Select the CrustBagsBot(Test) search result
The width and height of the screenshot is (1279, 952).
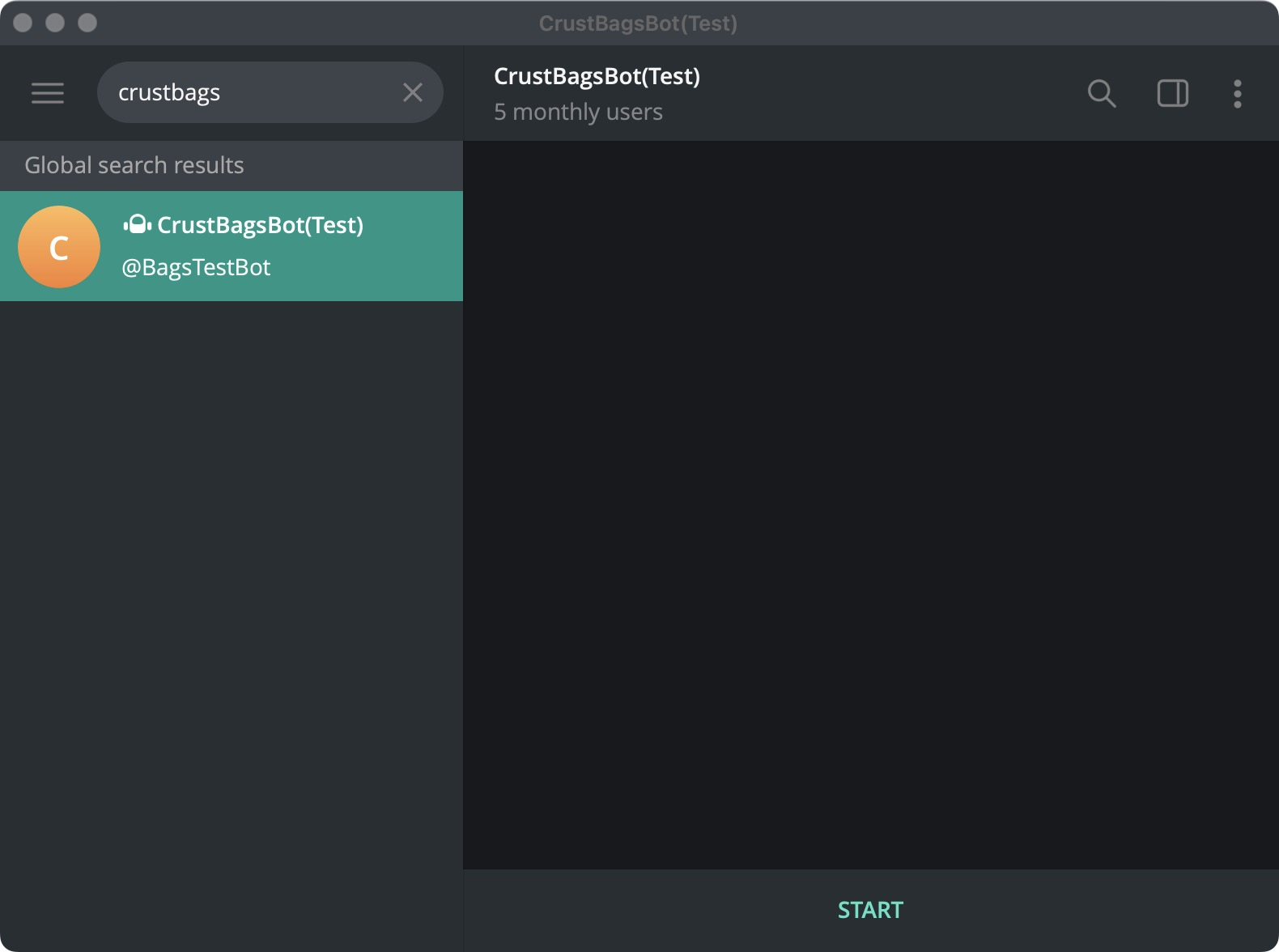coord(232,246)
